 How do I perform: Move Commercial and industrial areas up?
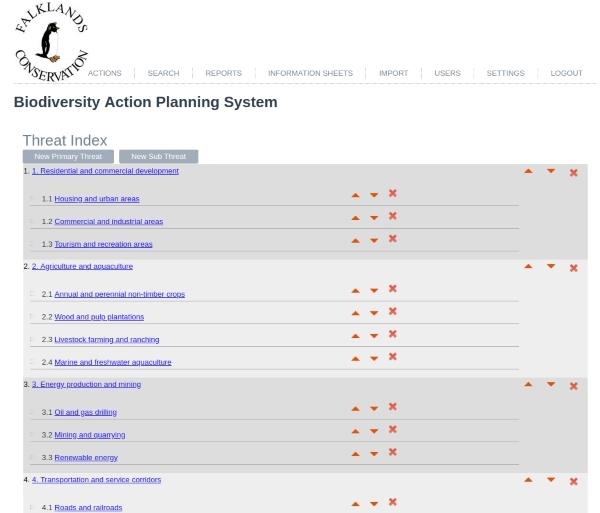[355, 218]
